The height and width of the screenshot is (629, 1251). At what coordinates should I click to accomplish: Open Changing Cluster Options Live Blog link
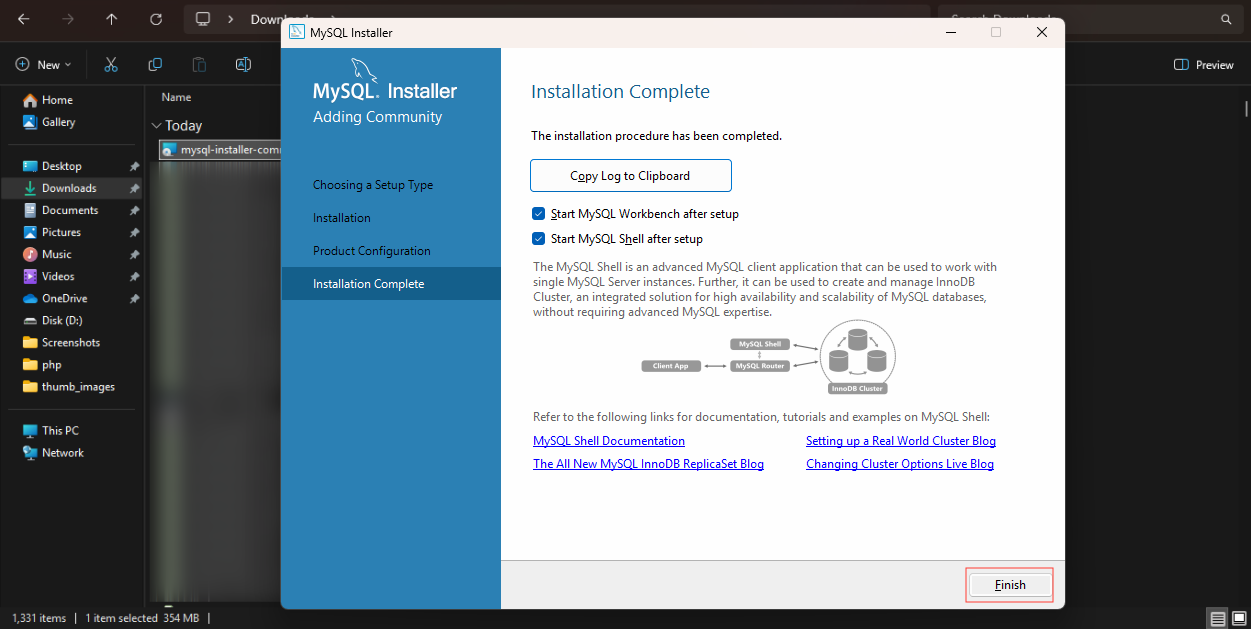tap(900, 464)
